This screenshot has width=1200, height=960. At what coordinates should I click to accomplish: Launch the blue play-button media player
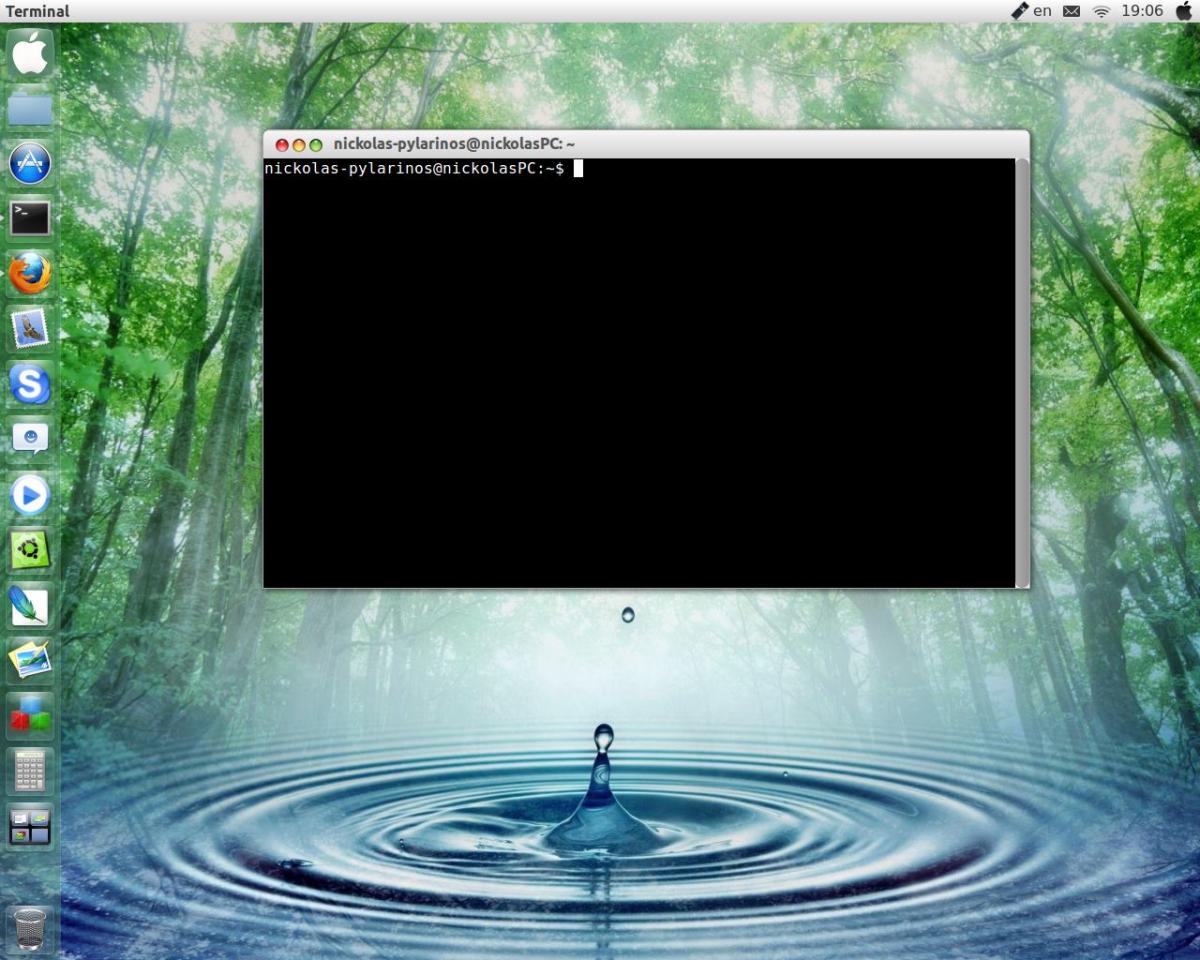point(30,495)
